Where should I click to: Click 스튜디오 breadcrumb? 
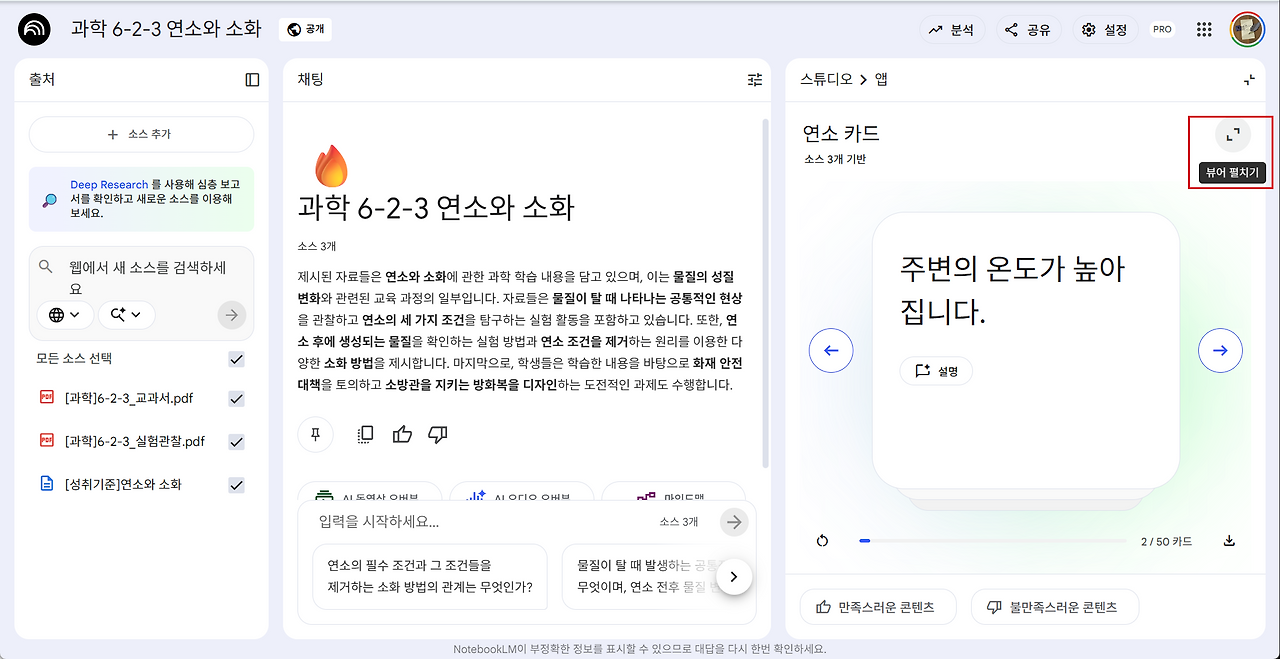pos(826,80)
